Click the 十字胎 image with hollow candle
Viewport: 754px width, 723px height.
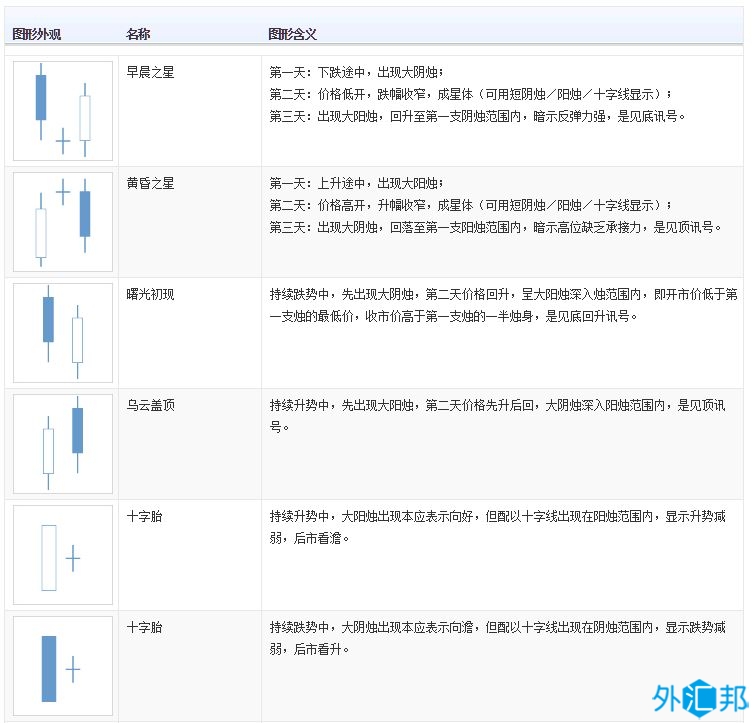pos(62,555)
